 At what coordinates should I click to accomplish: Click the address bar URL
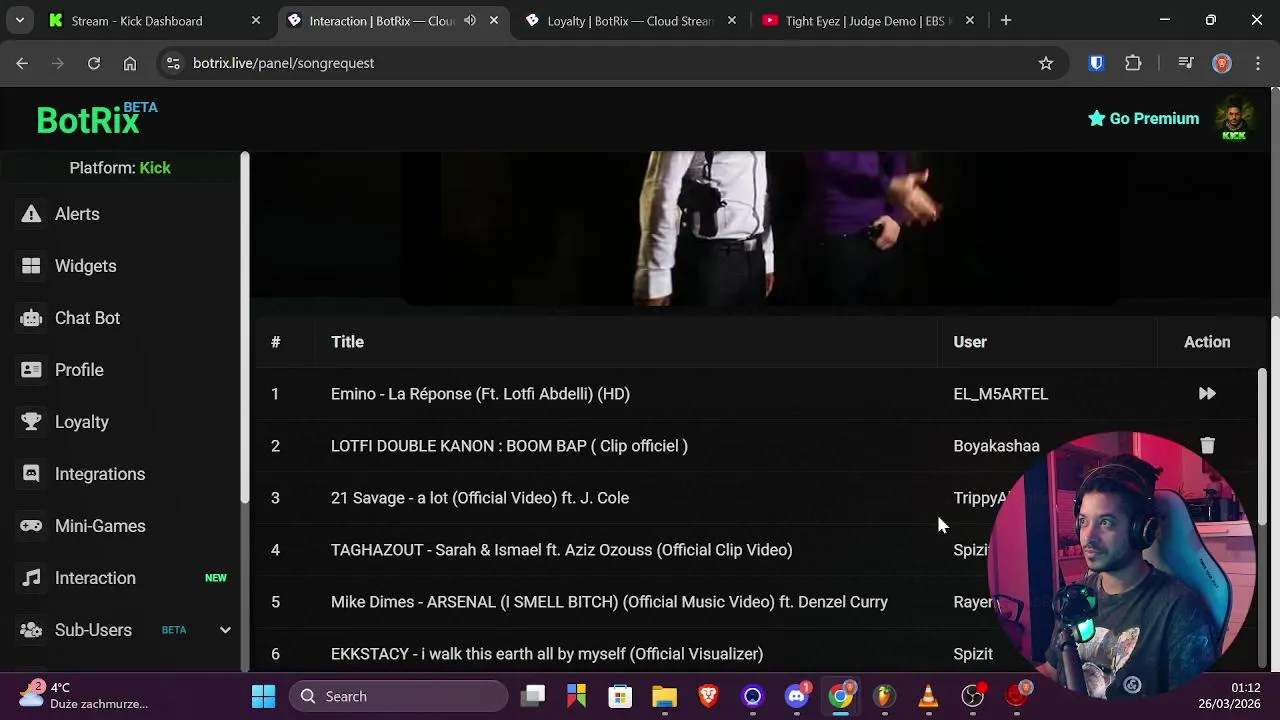tap(283, 63)
